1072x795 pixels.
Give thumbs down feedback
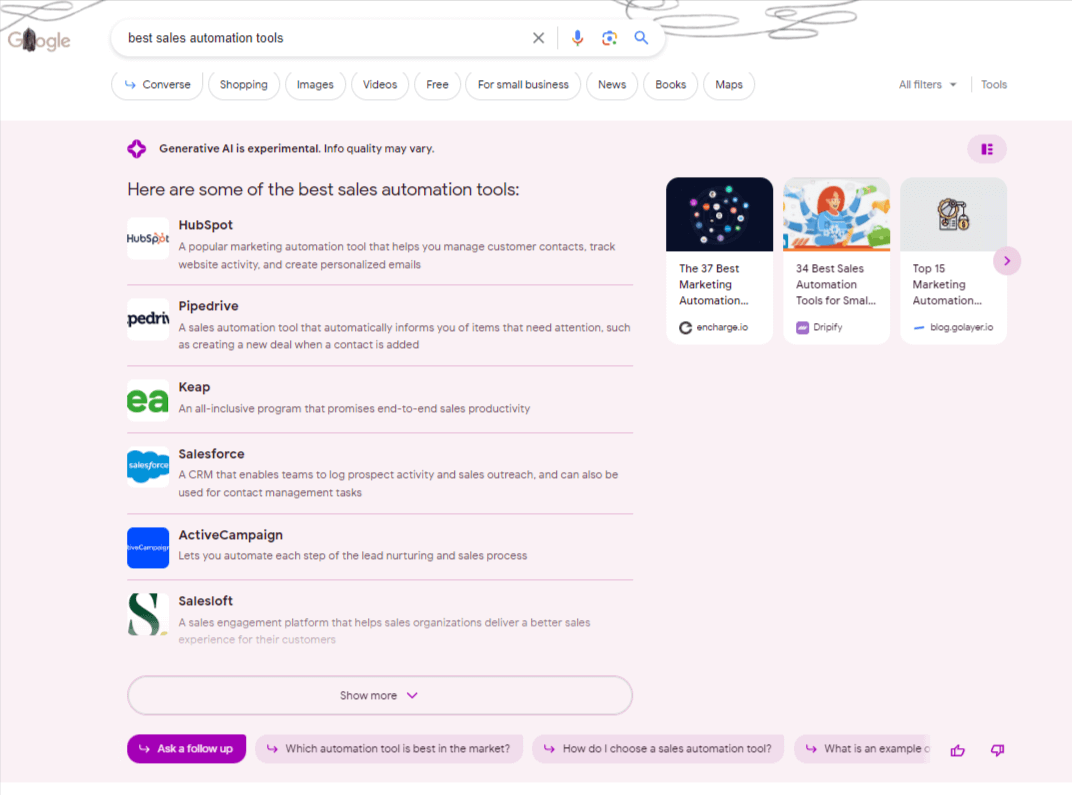tap(997, 751)
